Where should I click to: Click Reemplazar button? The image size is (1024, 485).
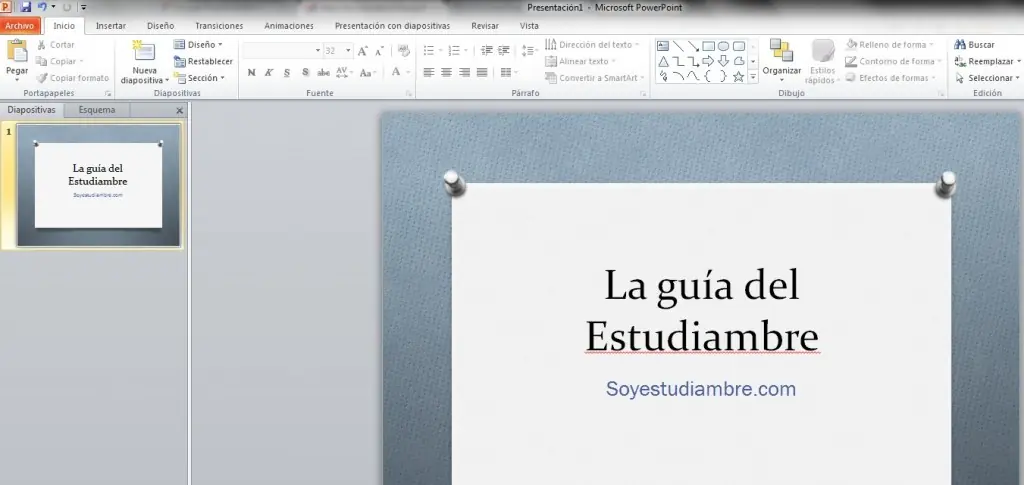(987, 61)
